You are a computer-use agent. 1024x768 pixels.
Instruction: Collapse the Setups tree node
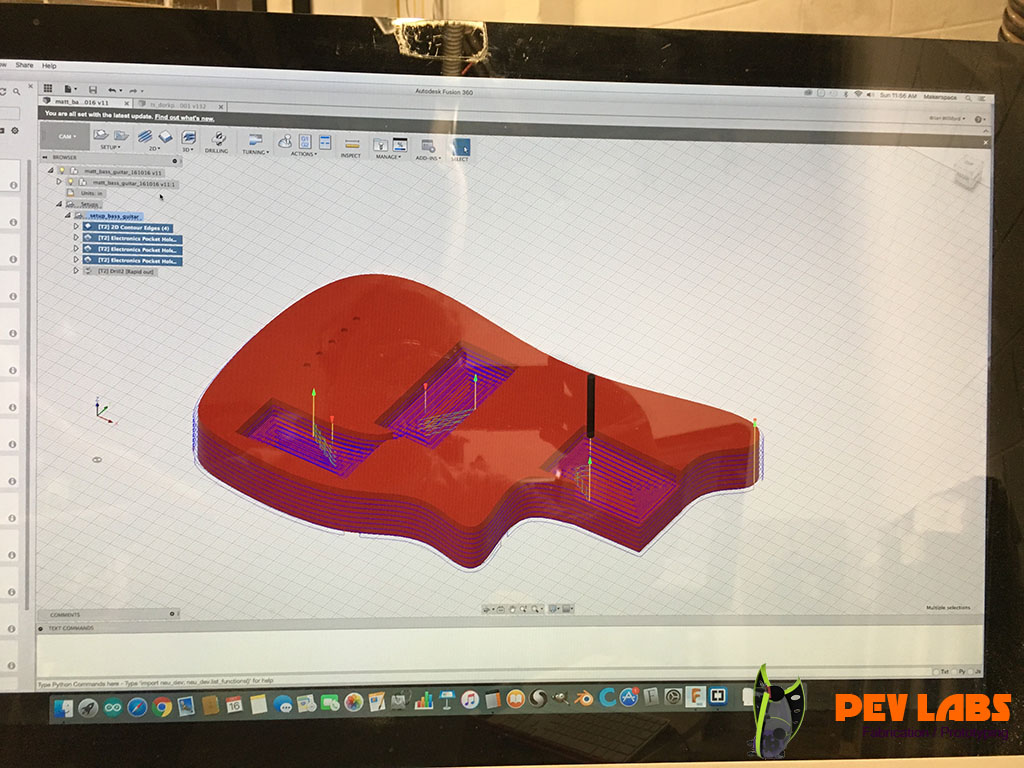point(59,204)
